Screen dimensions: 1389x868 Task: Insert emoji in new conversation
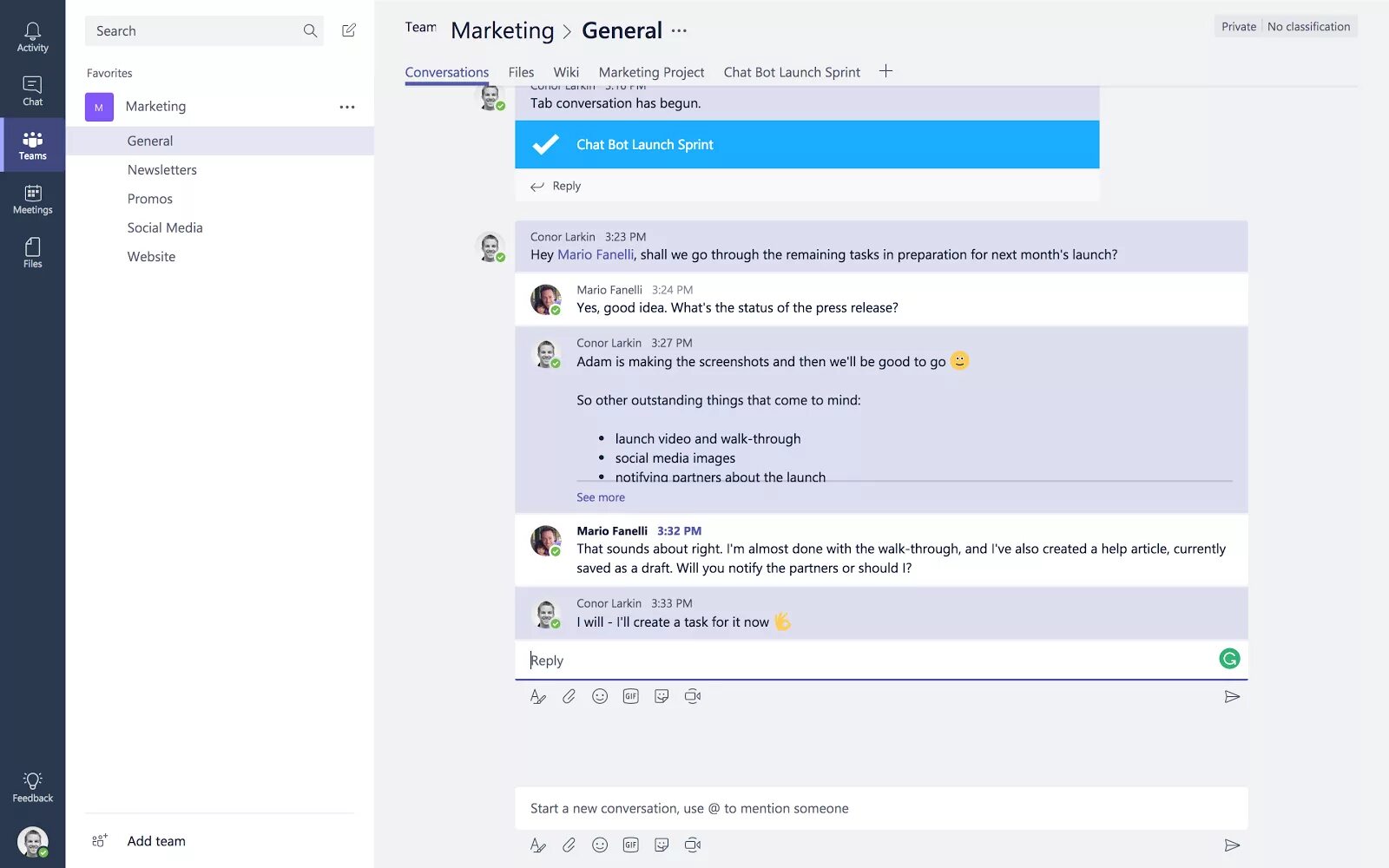tap(600, 845)
